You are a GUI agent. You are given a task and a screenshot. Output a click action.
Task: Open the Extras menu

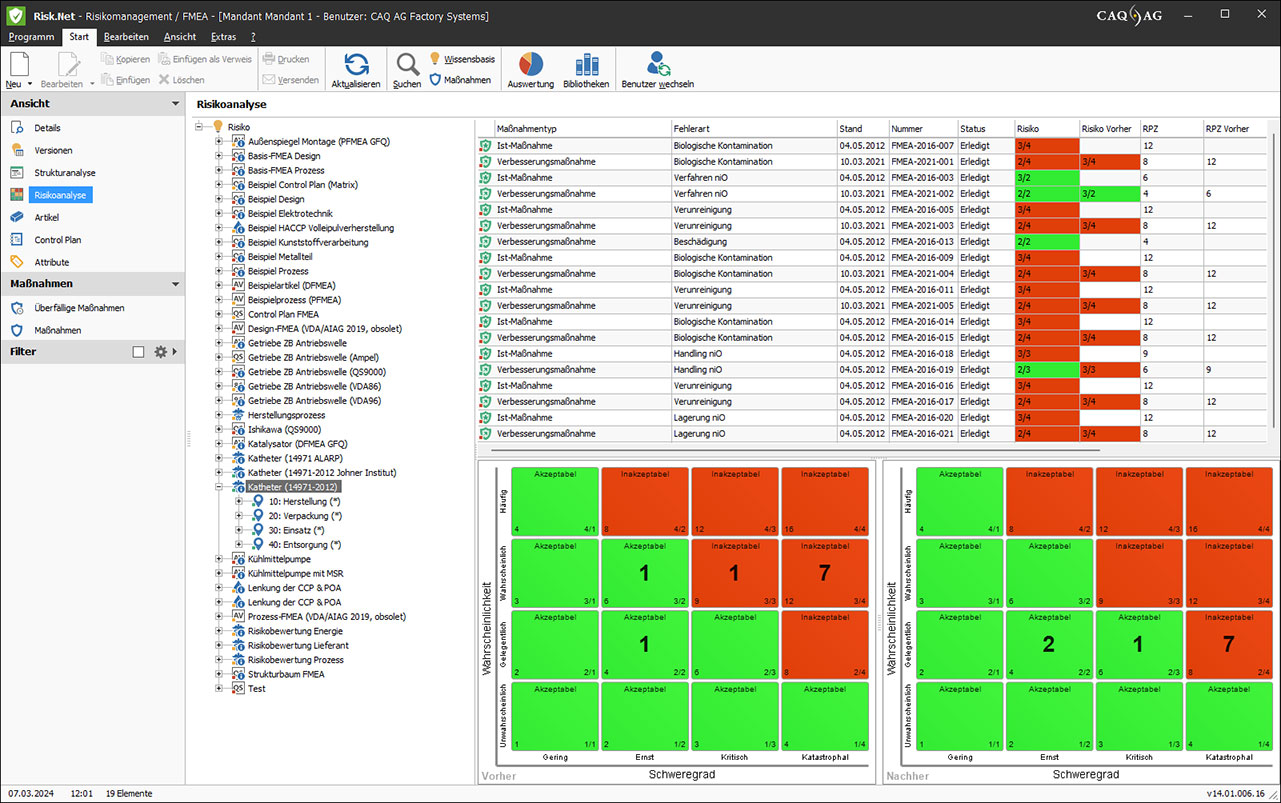223,37
